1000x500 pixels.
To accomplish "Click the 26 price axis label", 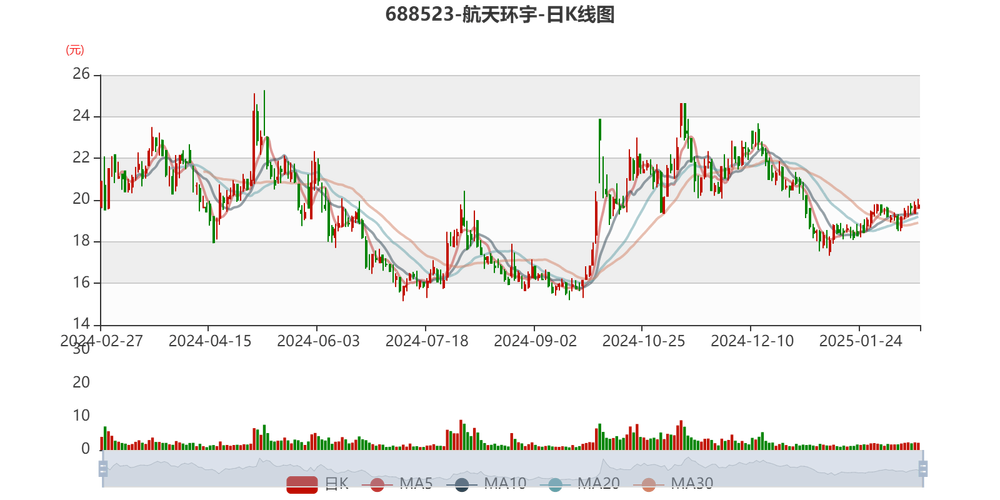I will pos(82,75).
